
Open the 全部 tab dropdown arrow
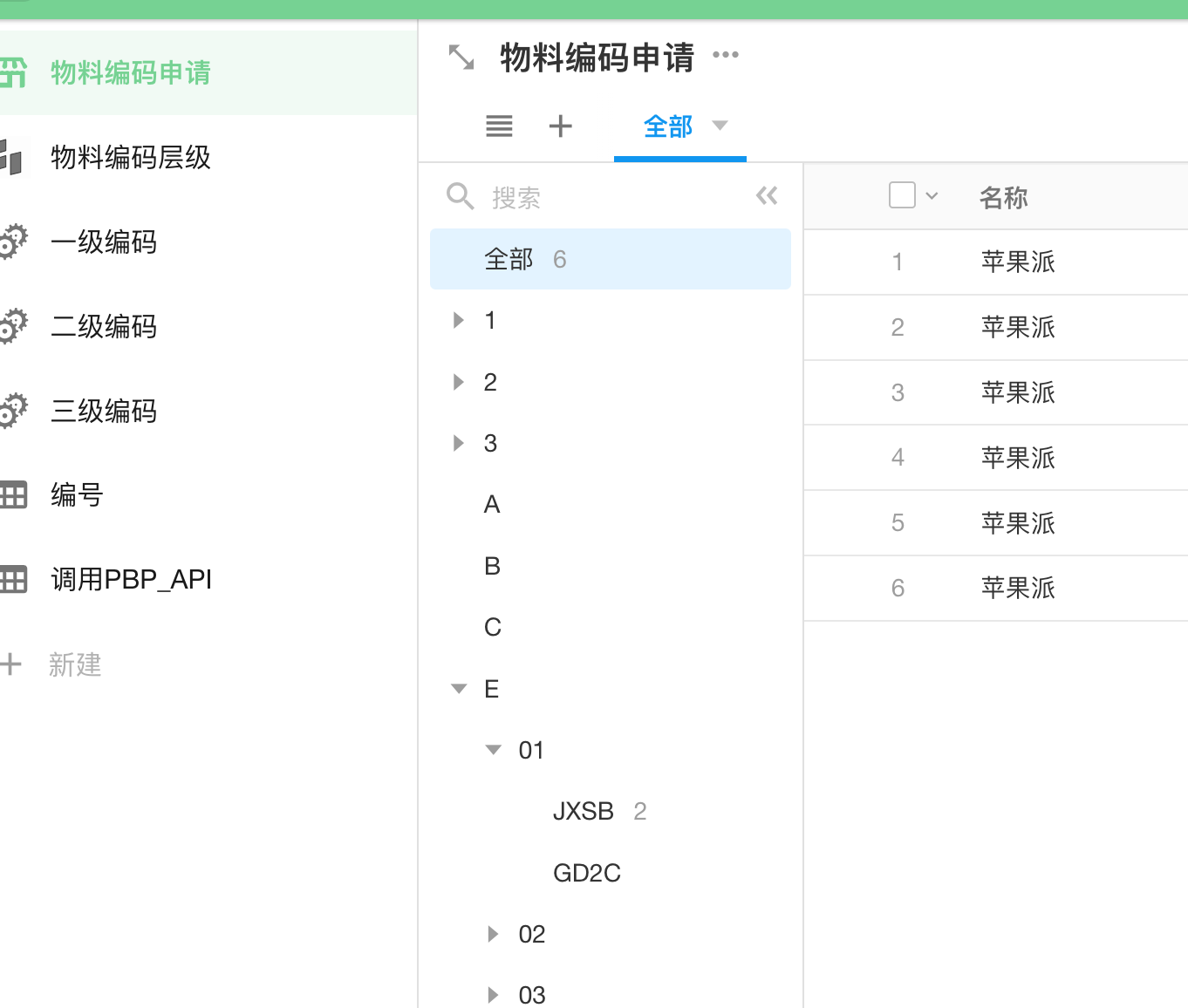(x=720, y=125)
